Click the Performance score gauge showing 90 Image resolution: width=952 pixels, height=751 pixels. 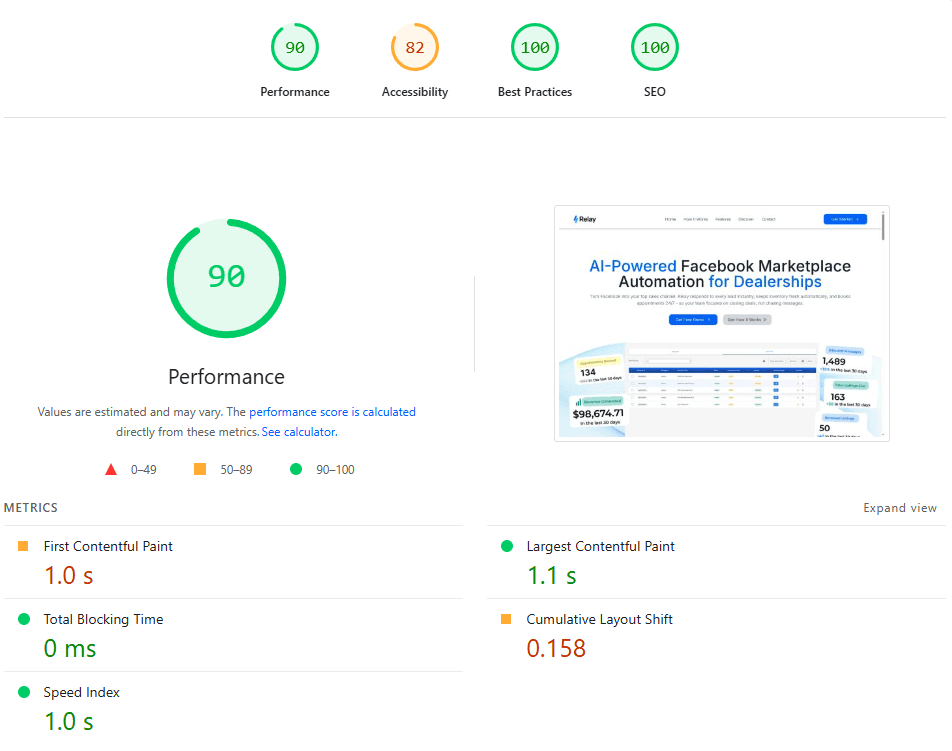coord(294,47)
